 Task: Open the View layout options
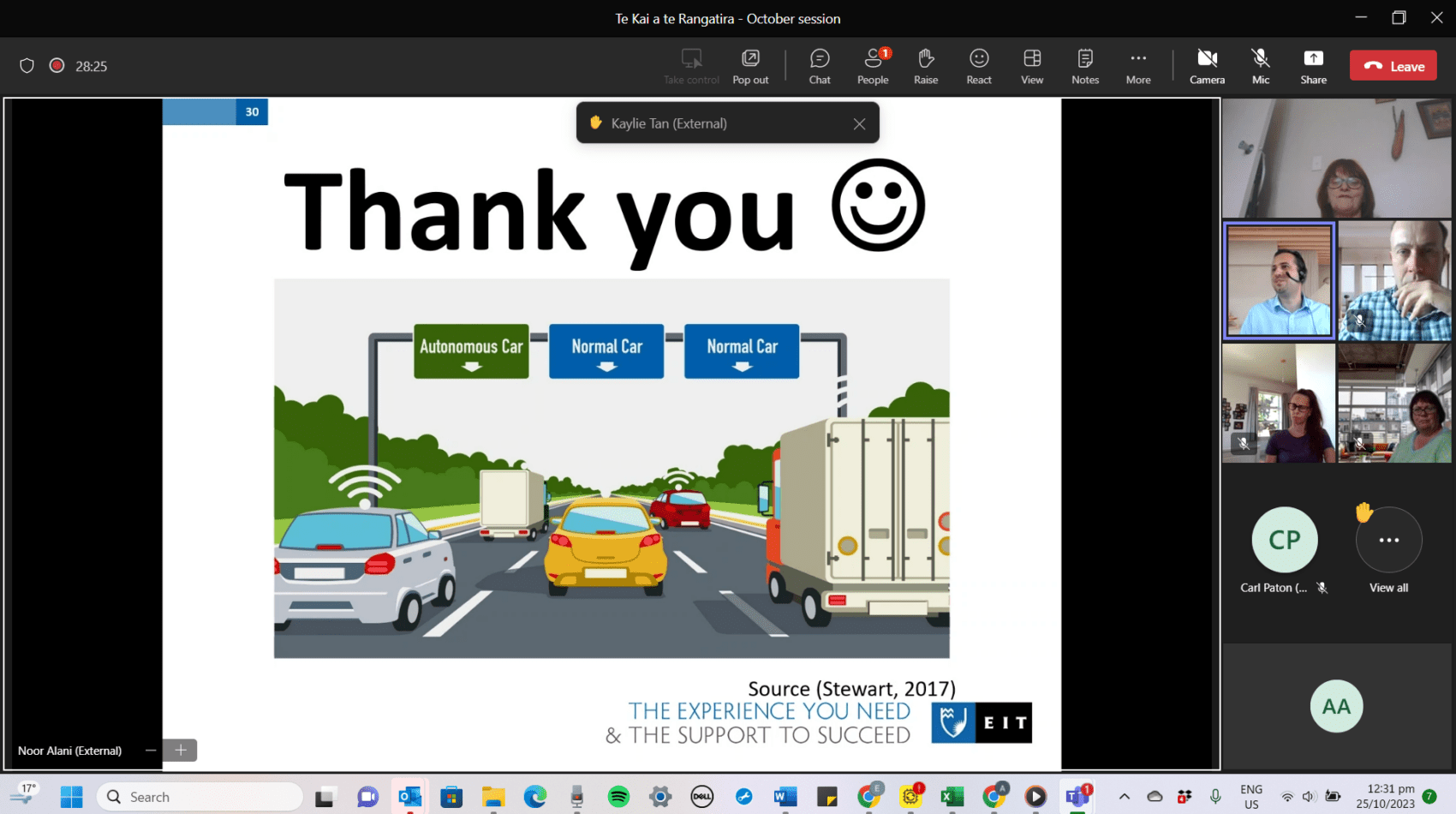coord(1031,65)
